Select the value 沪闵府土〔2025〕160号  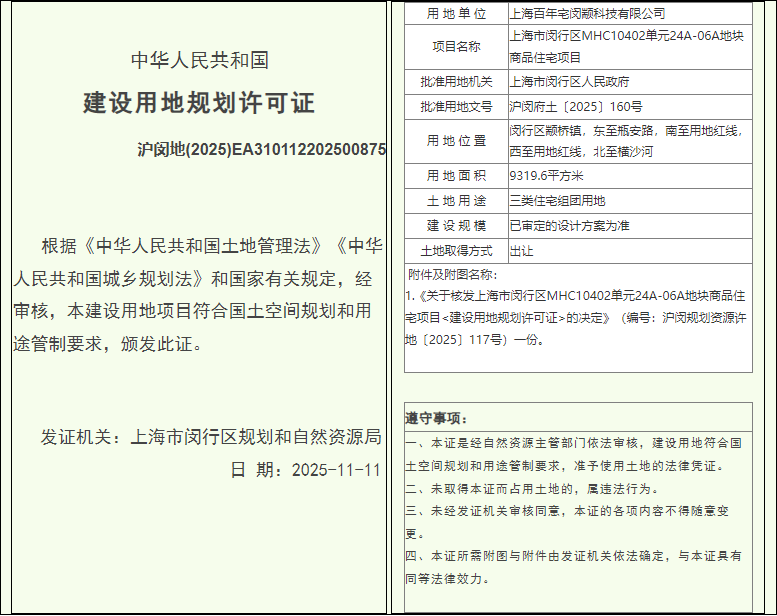[576, 107]
